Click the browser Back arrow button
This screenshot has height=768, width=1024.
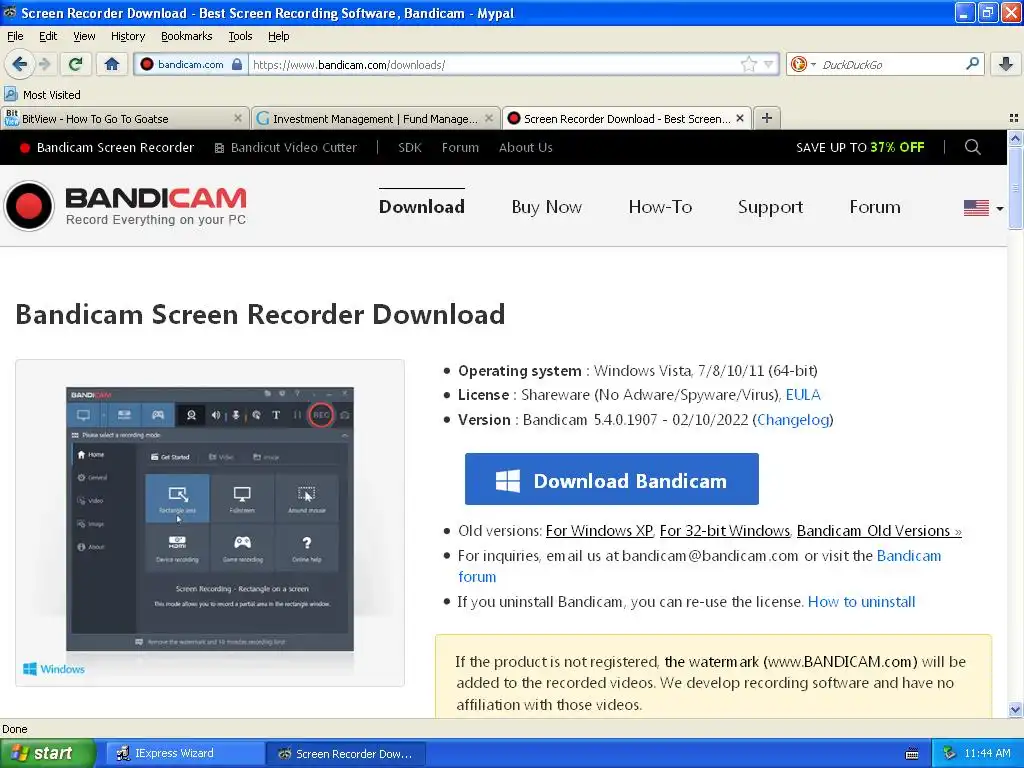point(19,64)
